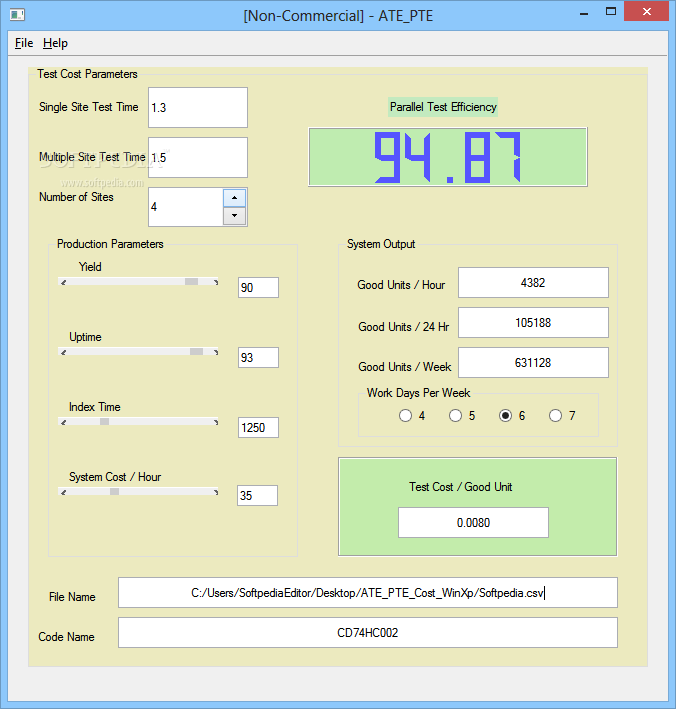Click the application icon in title bar
The image size is (676, 709).
[x=17, y=15]
